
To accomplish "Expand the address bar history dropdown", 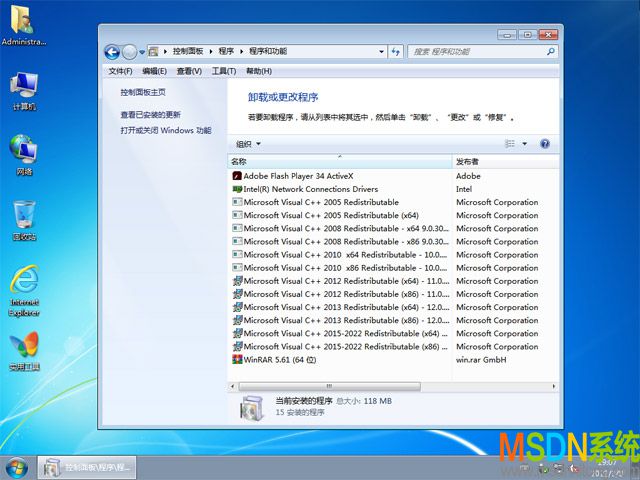I will coord(381,51).
